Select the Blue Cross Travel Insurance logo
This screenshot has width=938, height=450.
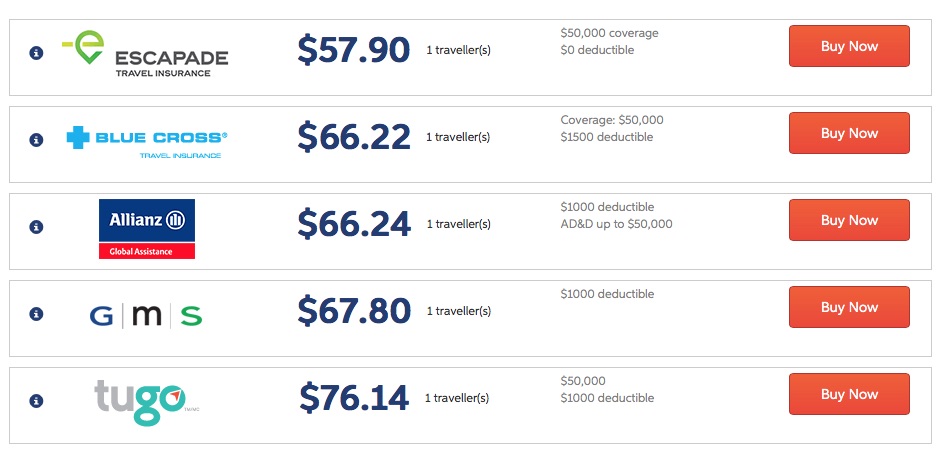[x=147, y=140]
